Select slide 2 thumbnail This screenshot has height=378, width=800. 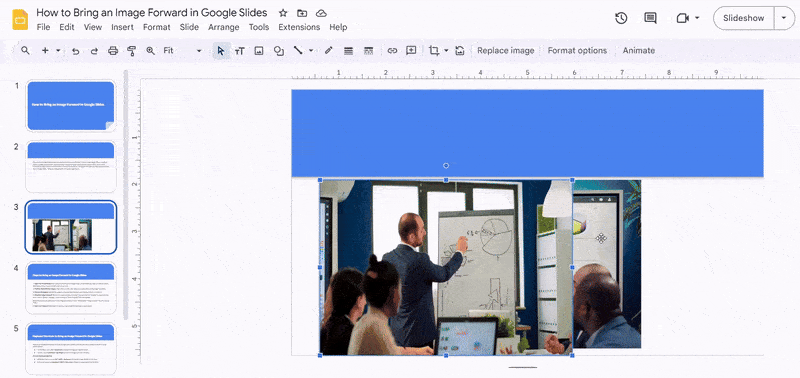[x=71, y=166]
